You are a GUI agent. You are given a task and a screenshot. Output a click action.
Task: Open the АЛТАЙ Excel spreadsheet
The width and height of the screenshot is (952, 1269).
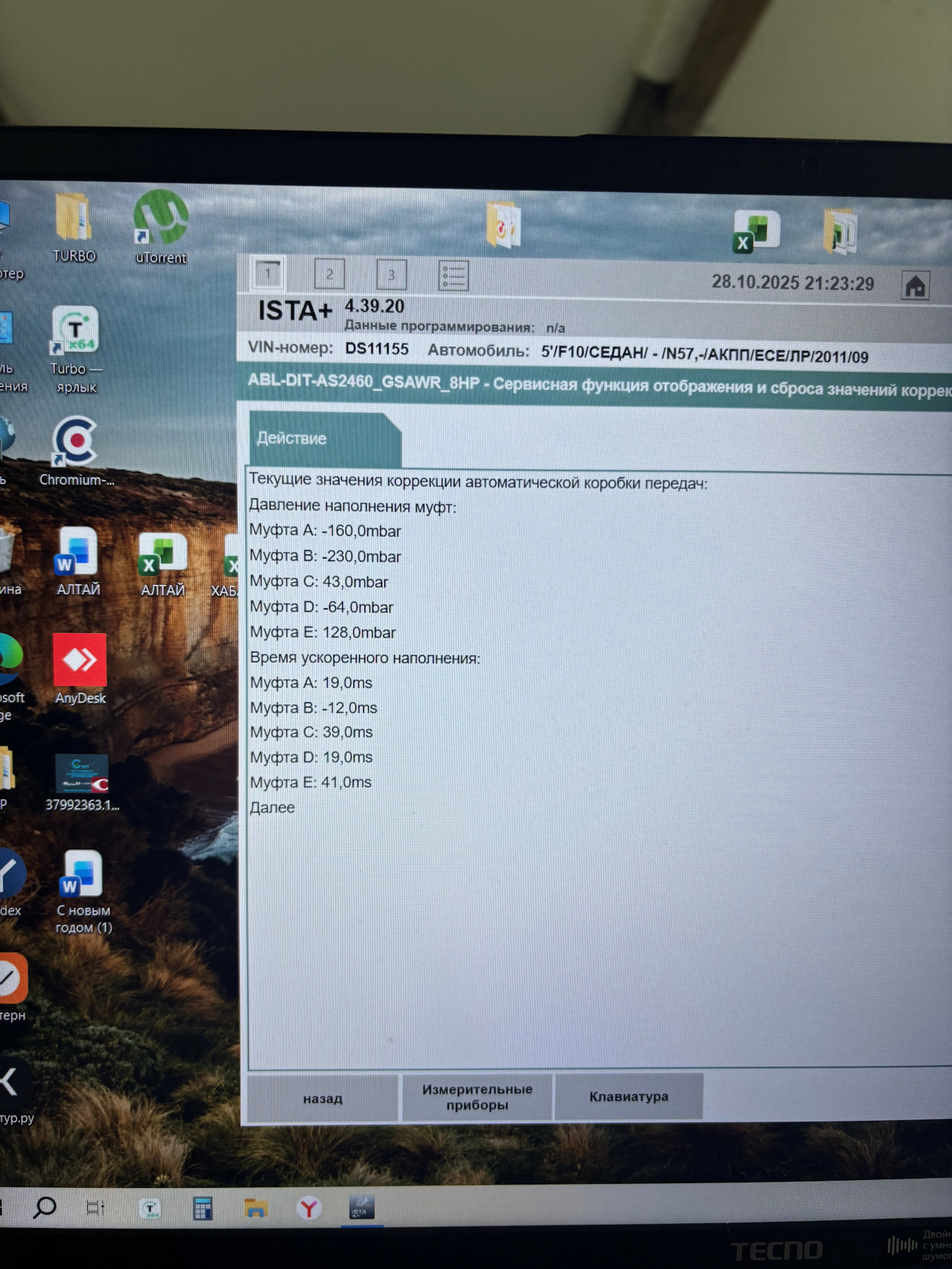click(x=163, y=564)
